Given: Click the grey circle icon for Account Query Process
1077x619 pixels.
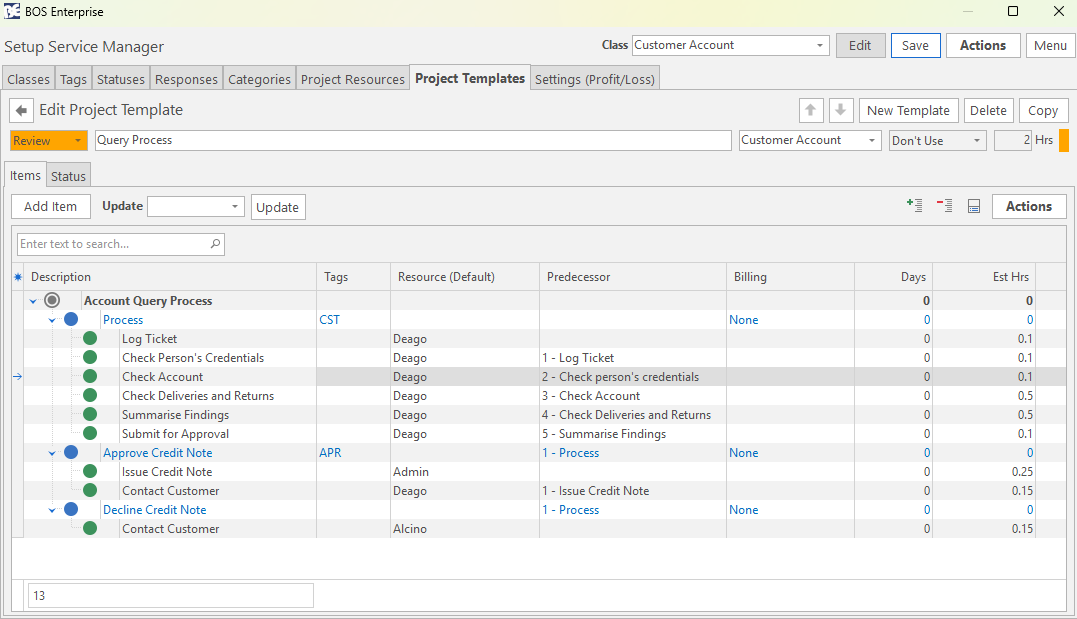Looking at the screenshot, I should [52, 300].
